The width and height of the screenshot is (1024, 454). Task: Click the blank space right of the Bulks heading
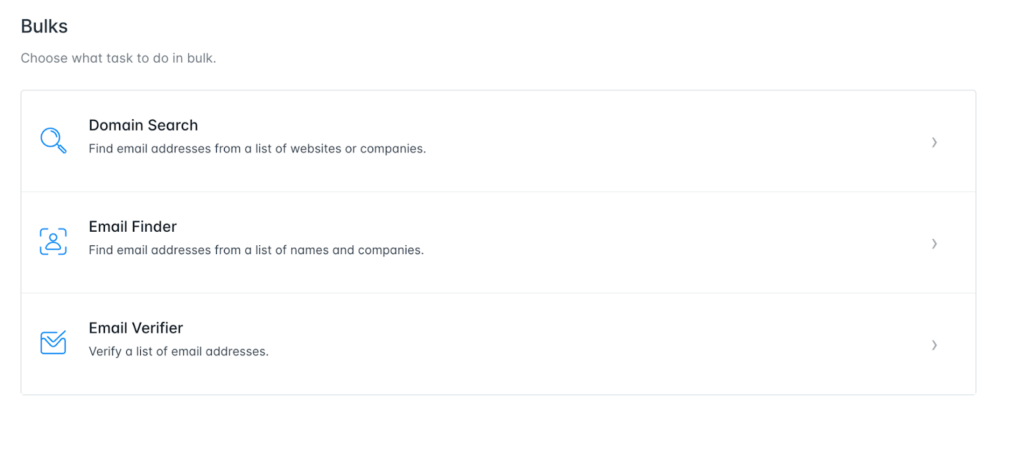click(500, 27)
